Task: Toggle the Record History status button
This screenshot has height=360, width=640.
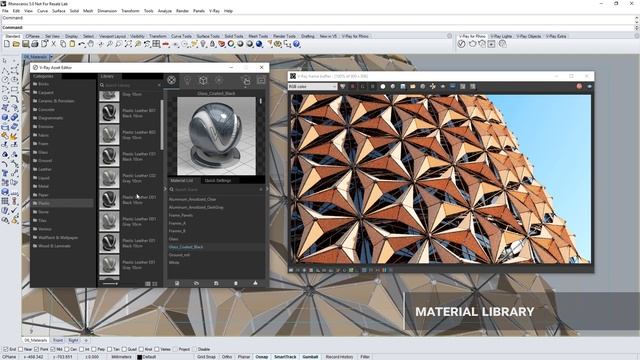Action: point(339,357)
